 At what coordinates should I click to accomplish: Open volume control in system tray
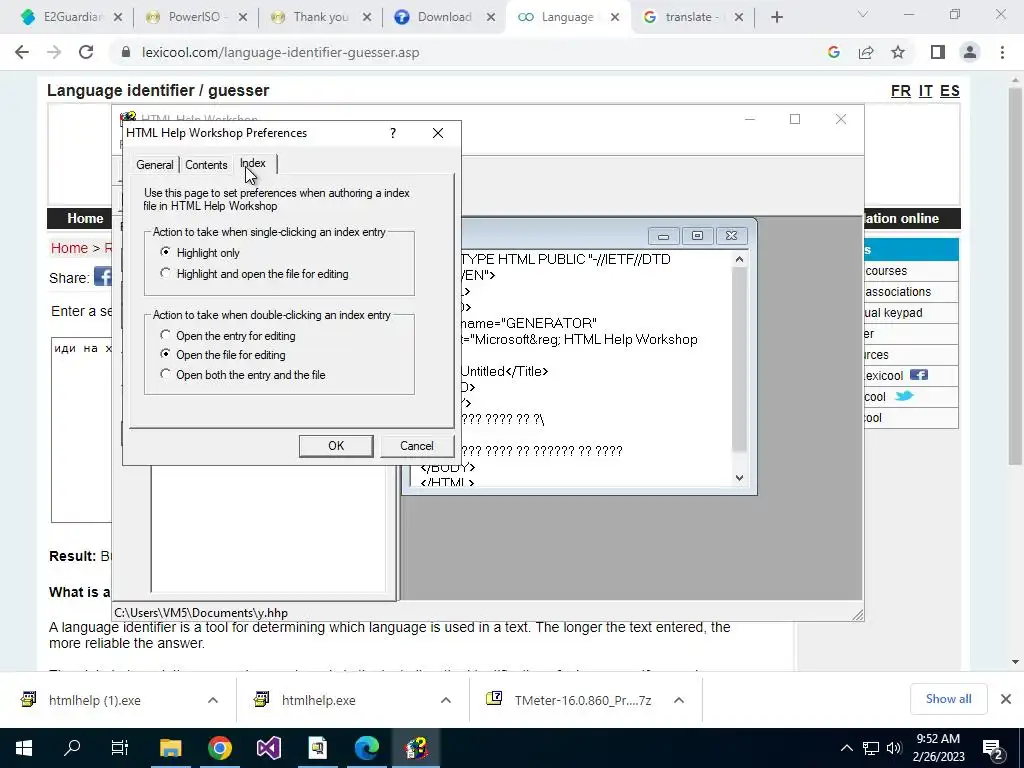click(x=894, y=748)
